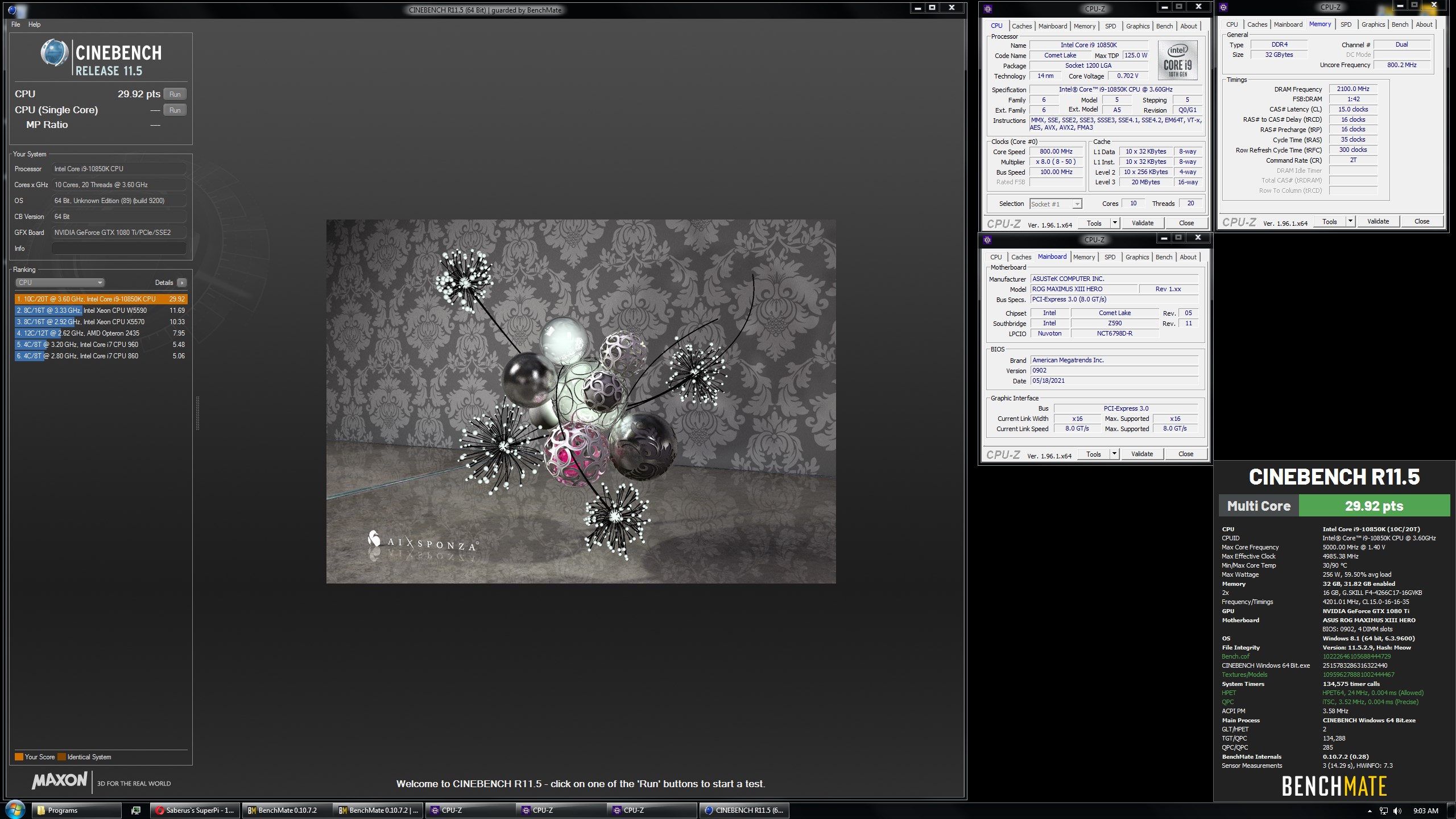The width and height of the screenshot is (1456, 819).
Task: Click the Show Desktop strip beside the clock
Action: pyautogui.click(x=1452, y=810)
